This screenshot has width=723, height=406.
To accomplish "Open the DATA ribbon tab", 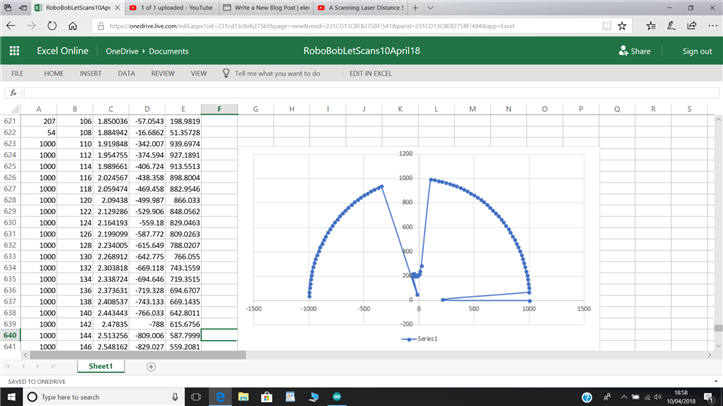I will (x=126, y=73).
